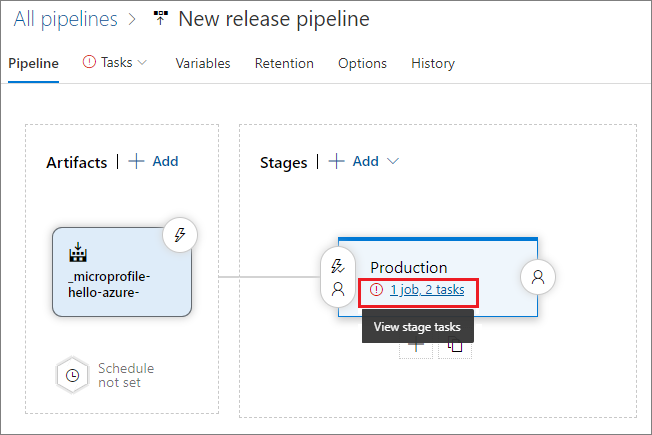652x435 pixels.
Task: Open post-deployment conditions person icon
Action: click(538, 277)
